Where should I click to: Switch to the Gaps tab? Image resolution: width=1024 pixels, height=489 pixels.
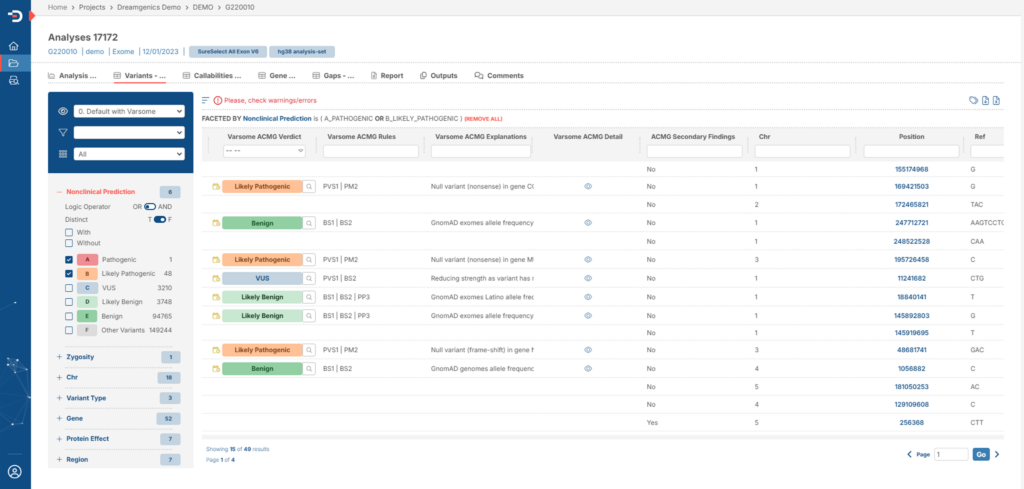(x=333, y=76)
